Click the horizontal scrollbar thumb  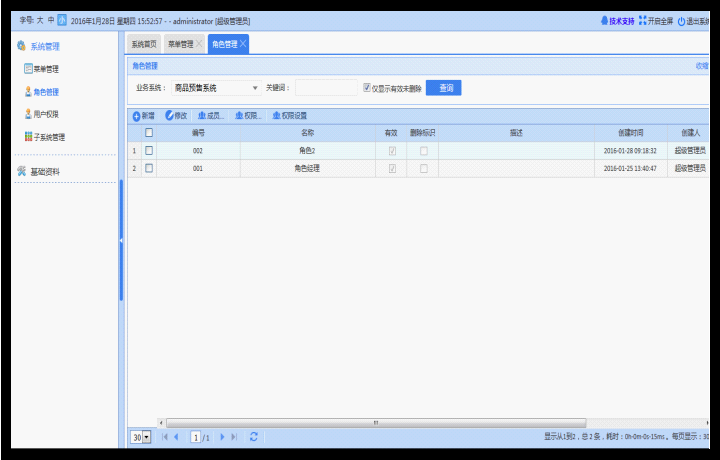(376, 422)
